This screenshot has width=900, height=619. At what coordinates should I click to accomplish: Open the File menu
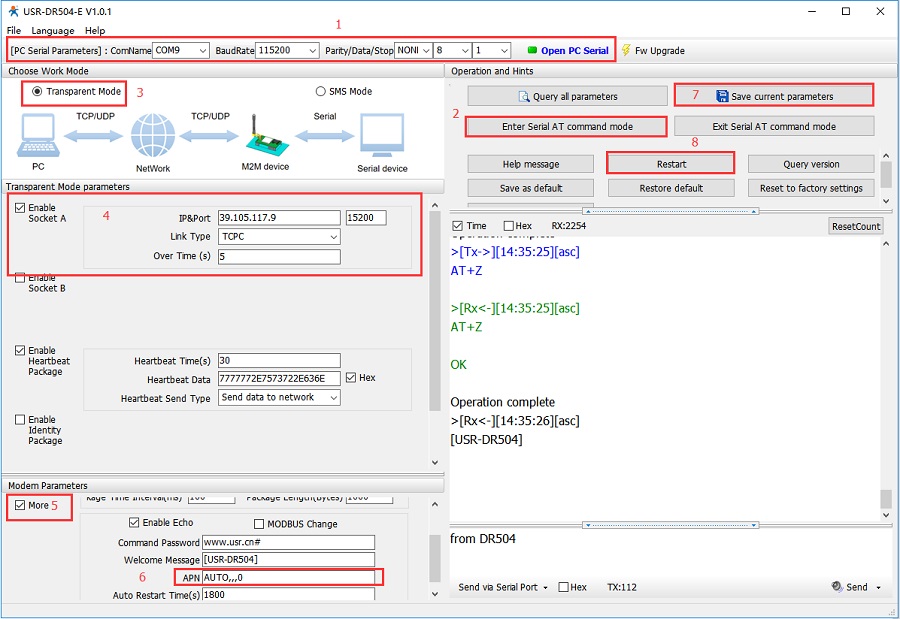pos(14,30)
